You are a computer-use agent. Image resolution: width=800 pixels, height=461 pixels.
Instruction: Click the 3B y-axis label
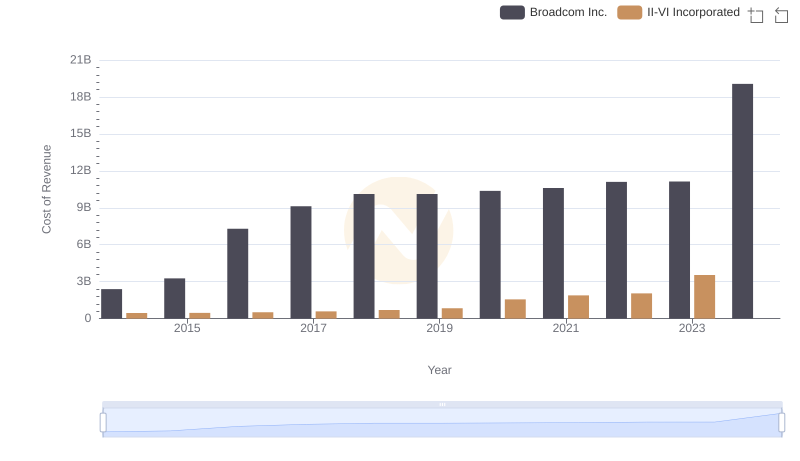pos(84,281)
